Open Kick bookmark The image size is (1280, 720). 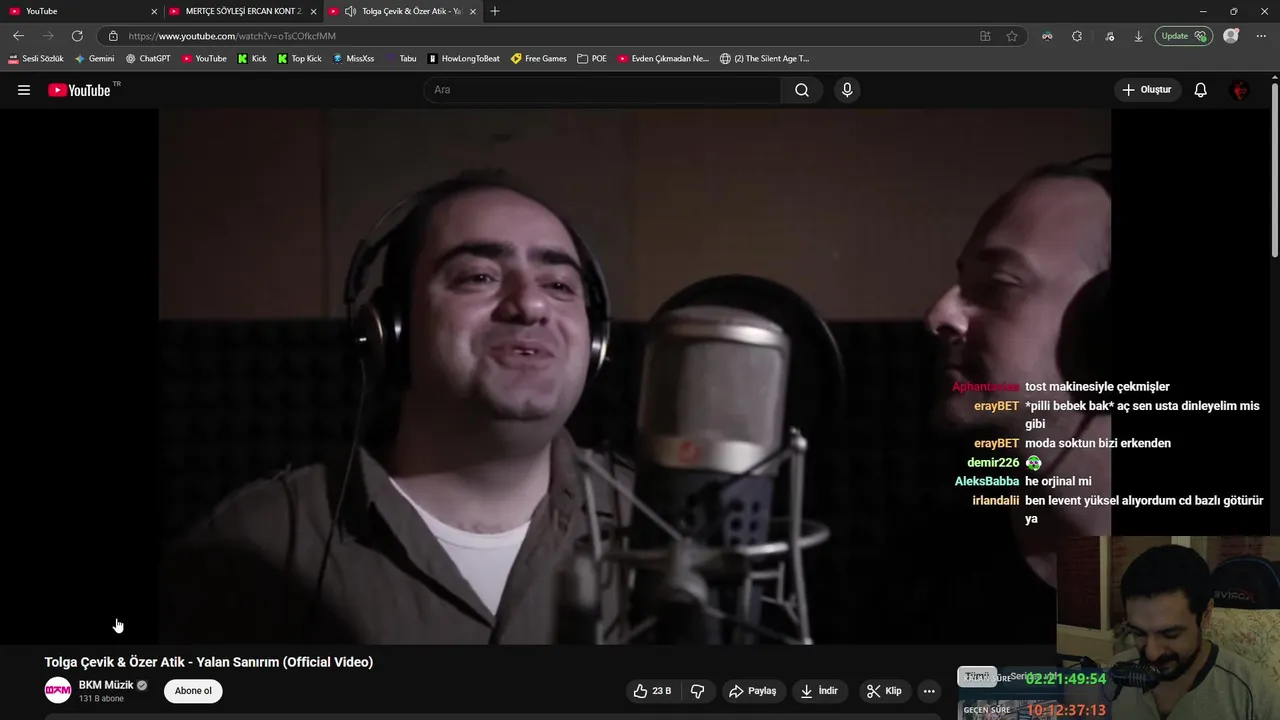[x=252, y=59]
